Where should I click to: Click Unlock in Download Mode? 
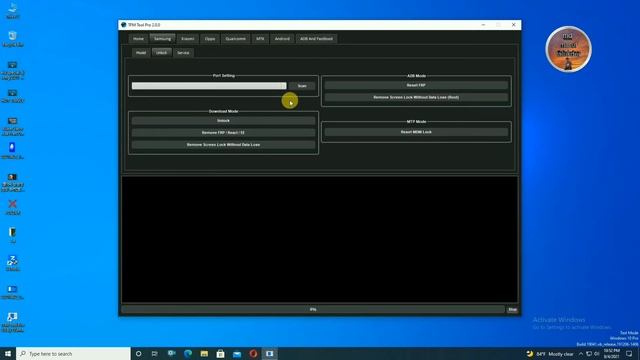(223, 121)
